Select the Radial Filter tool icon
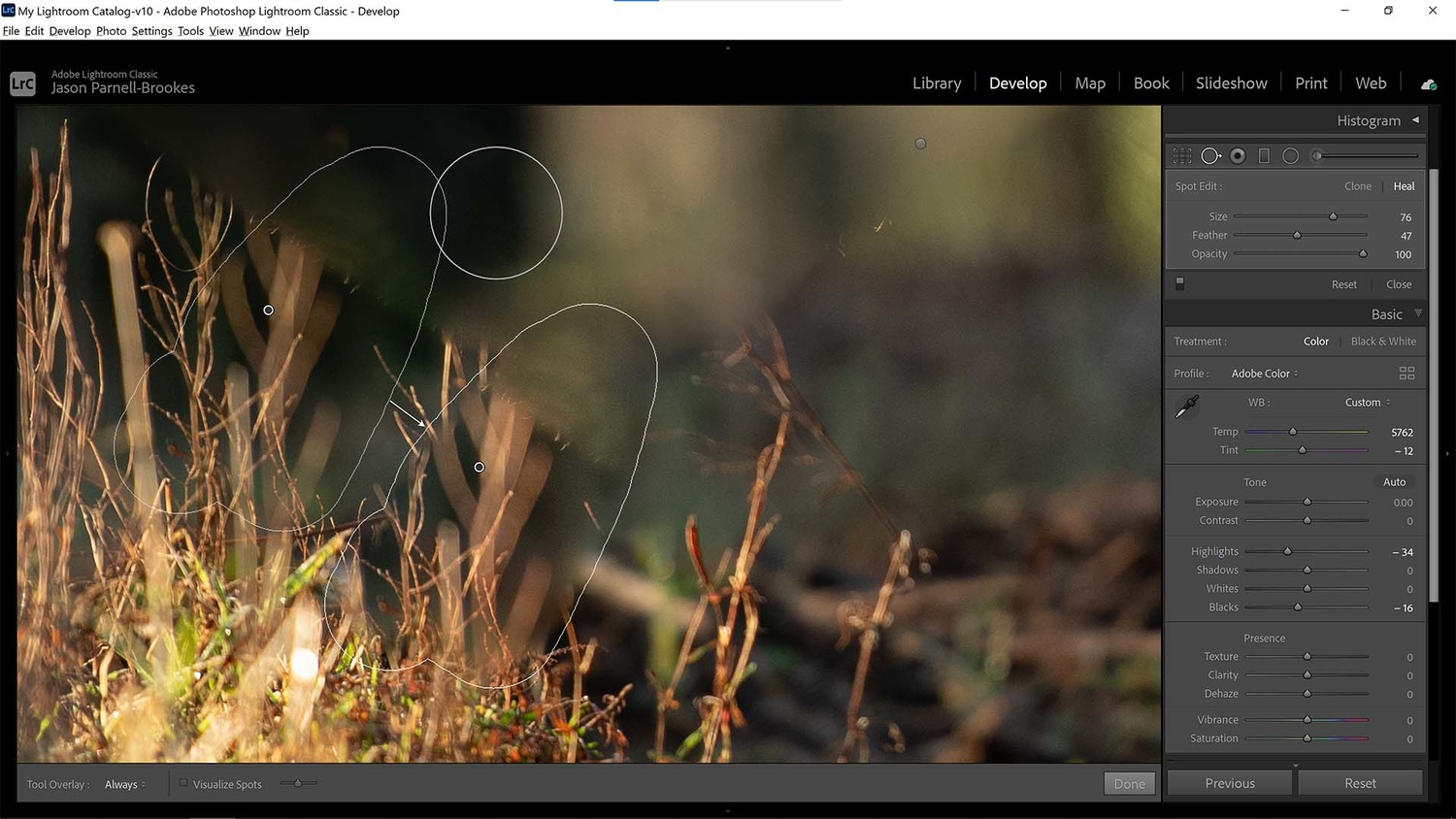The height and width of the screenshot is (819, 1456). tap(1290, 155)
